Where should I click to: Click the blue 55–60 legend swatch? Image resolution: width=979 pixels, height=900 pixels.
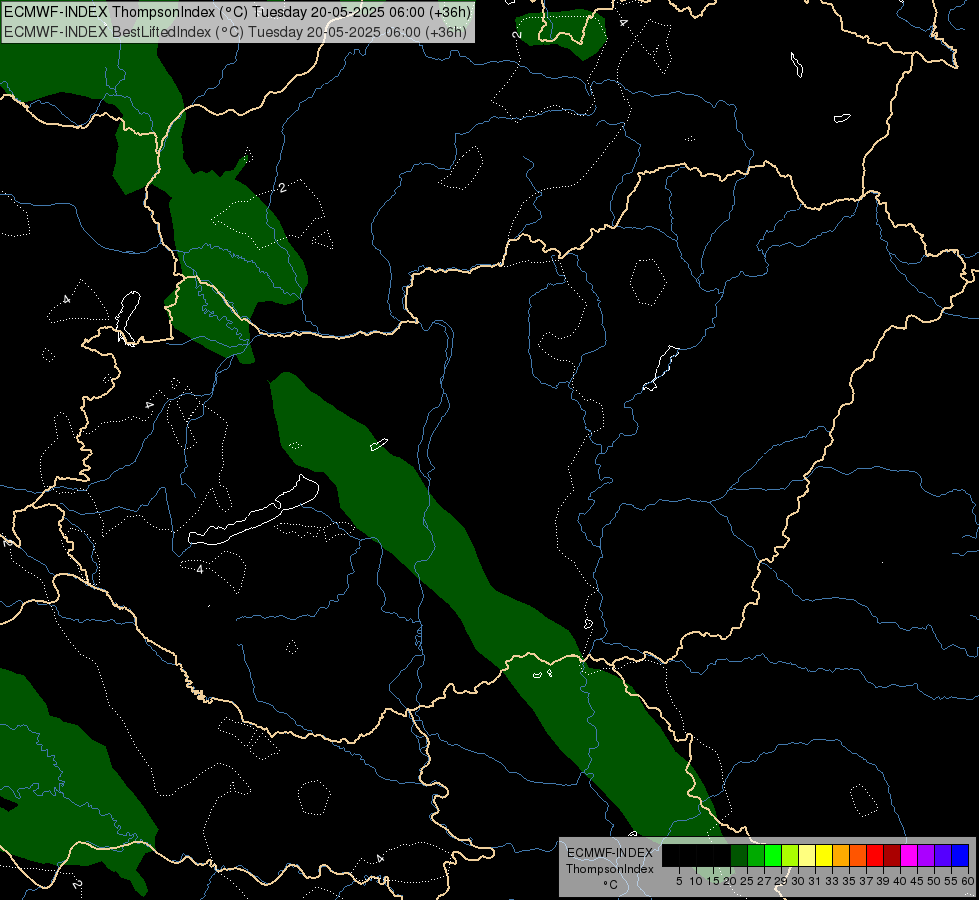960,856
